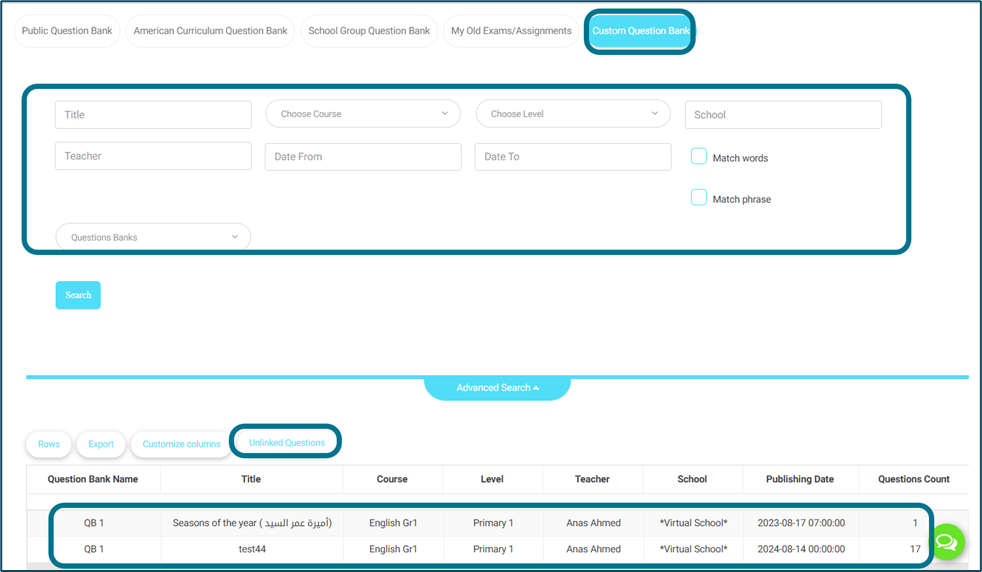Click the Date From field
This screenshot has width=982, height=572.
362,157
